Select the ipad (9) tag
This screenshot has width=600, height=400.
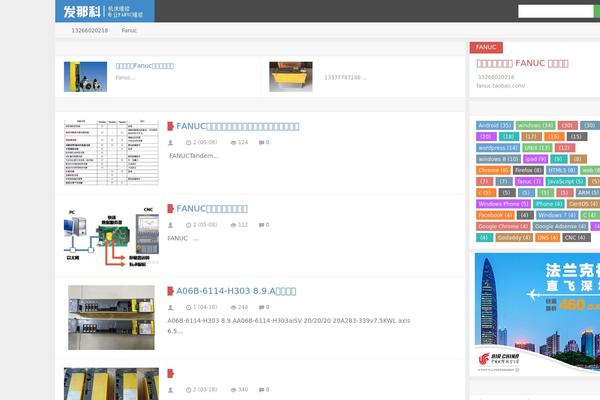(536, 159)
